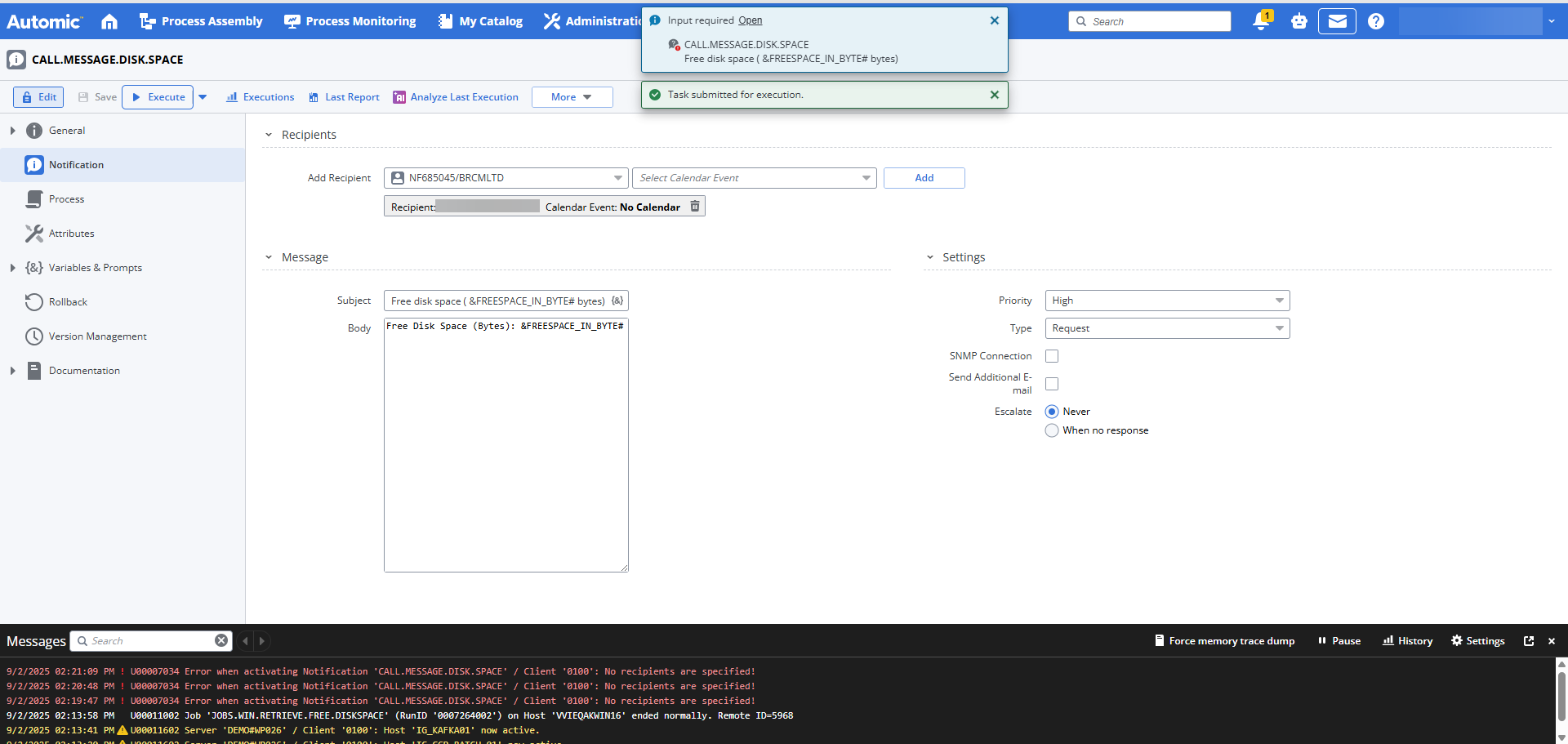Open the mail envelope icon

click(1337, 21)
